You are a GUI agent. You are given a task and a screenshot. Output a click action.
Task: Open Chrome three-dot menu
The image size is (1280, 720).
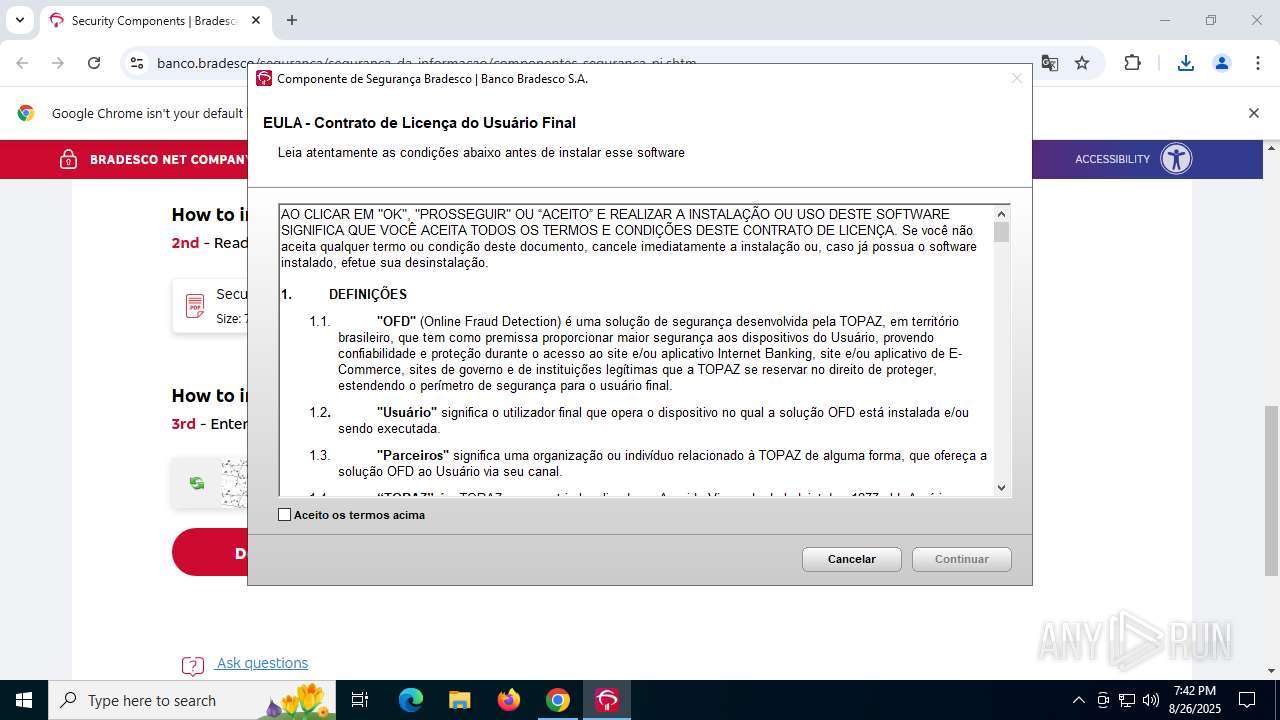1257,63
